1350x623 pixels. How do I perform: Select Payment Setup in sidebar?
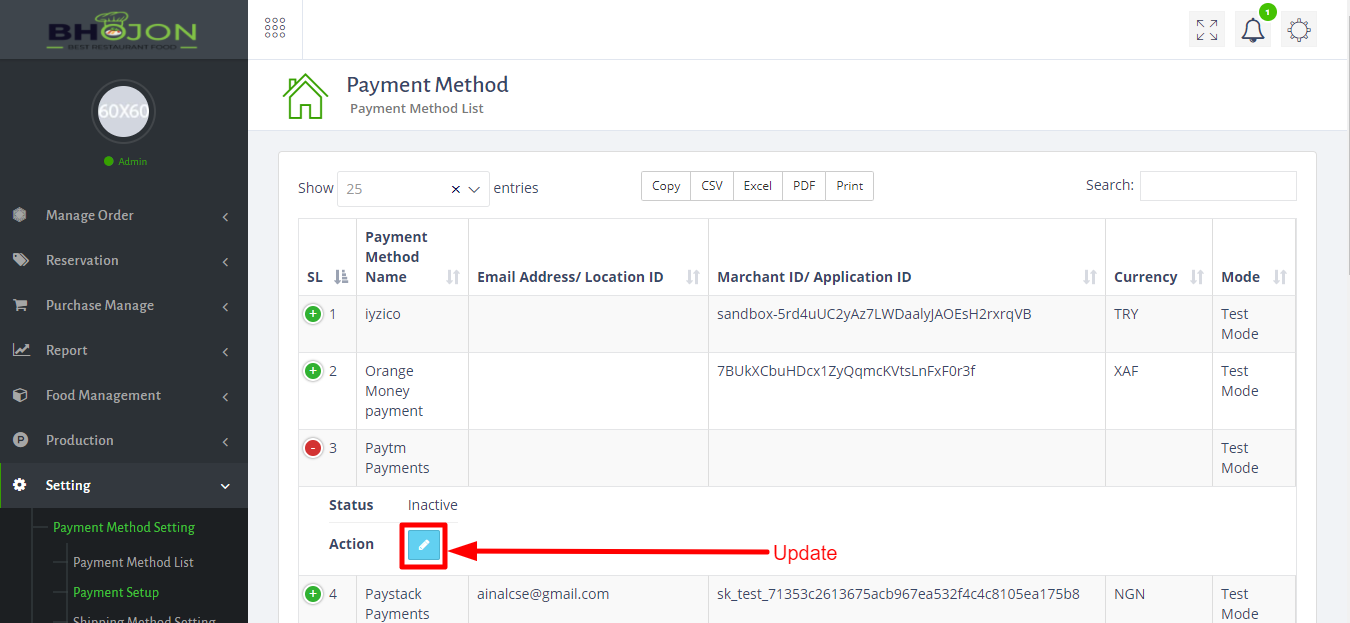[116, 592]
